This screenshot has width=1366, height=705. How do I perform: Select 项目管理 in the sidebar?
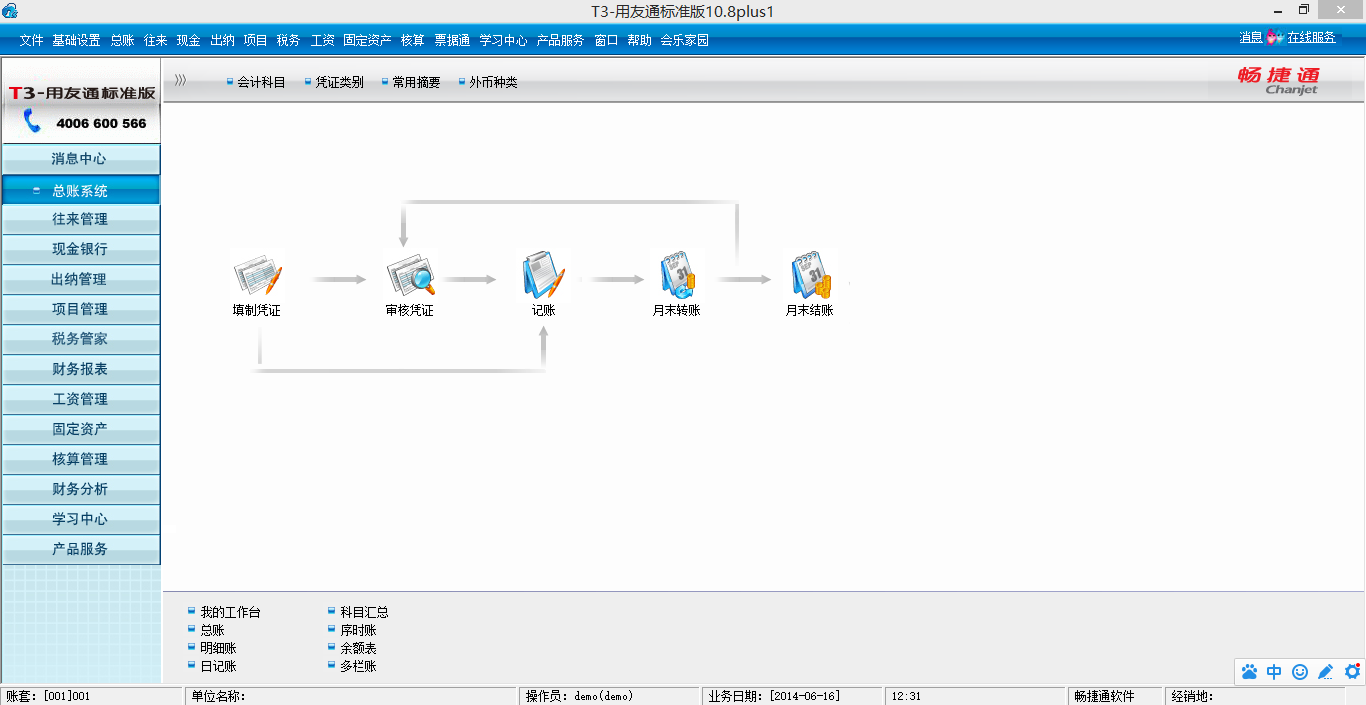pyautogui.click(x=80, y=309)
